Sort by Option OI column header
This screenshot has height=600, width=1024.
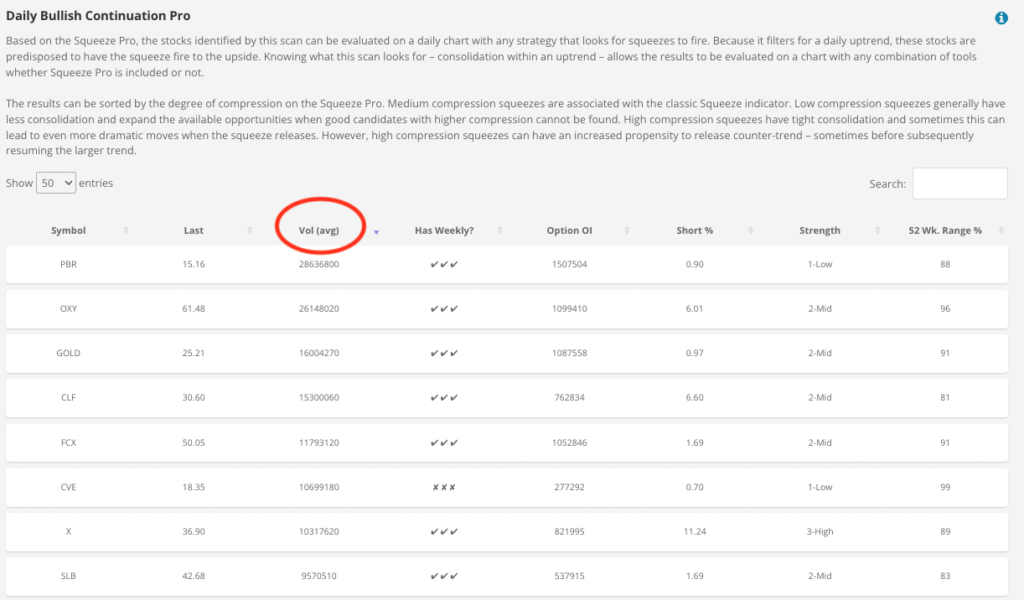tap(569, 230)
